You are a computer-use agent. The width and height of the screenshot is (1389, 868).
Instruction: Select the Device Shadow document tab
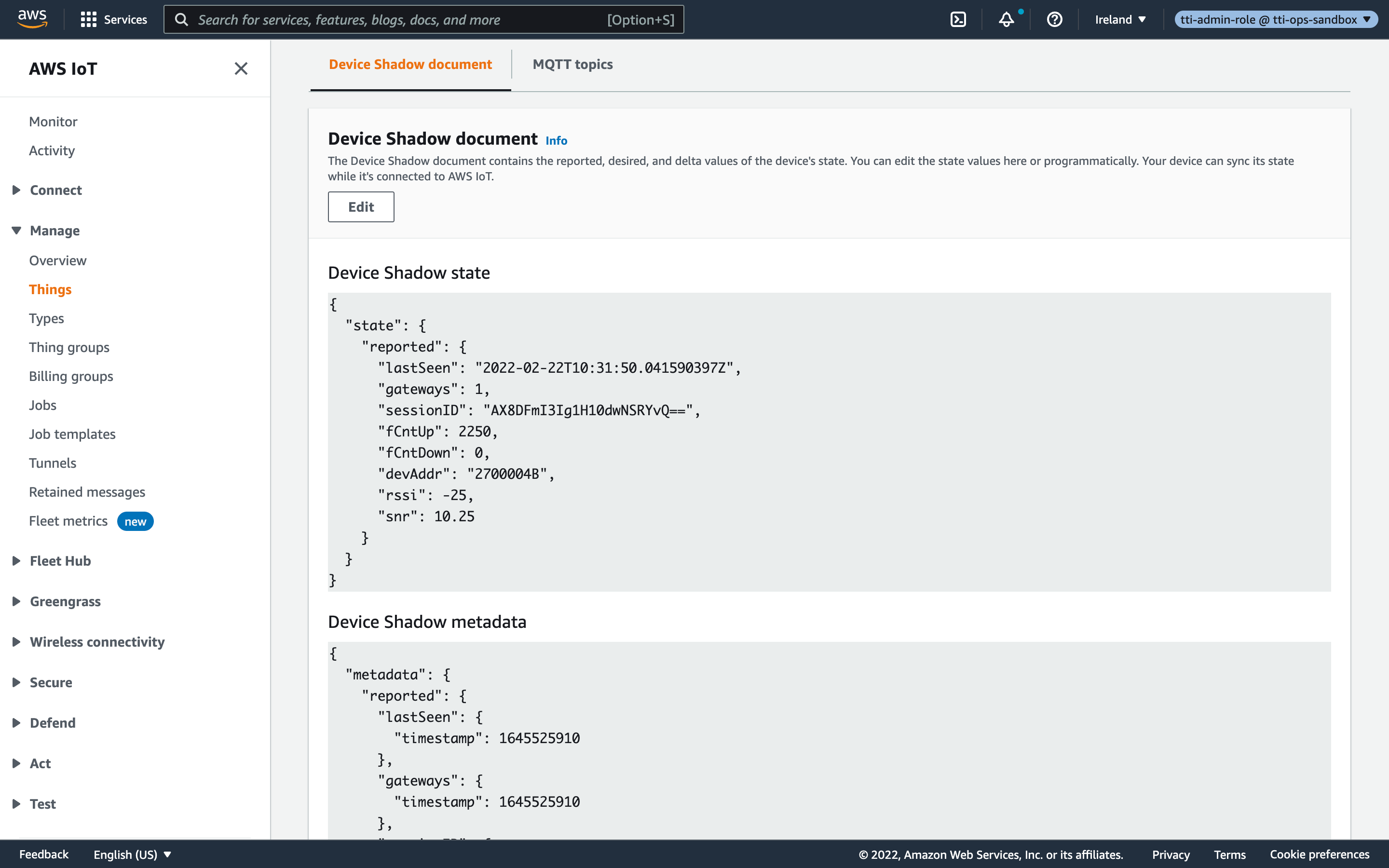tap(410, 64)
